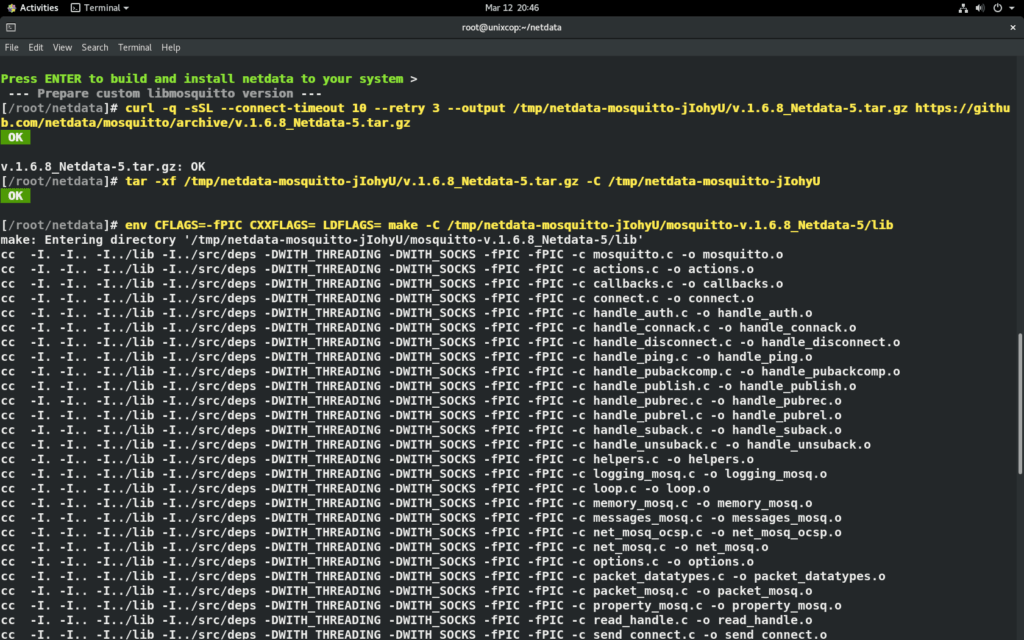Click the 'handle_ping.c' compile line

pos(406,357)
